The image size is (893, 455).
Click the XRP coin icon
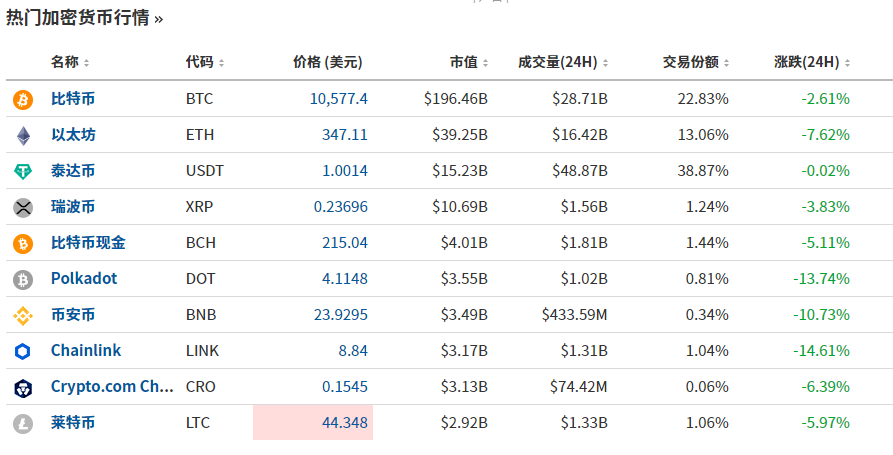coord(23,208)
